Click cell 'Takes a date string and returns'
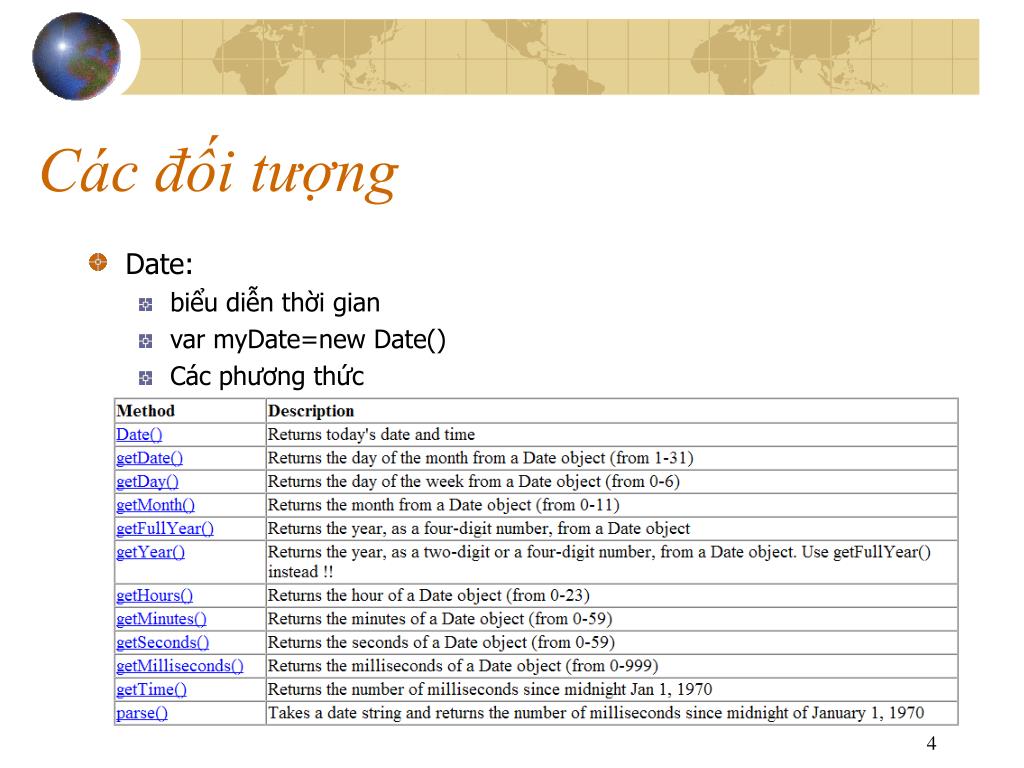 pos(612,713)
